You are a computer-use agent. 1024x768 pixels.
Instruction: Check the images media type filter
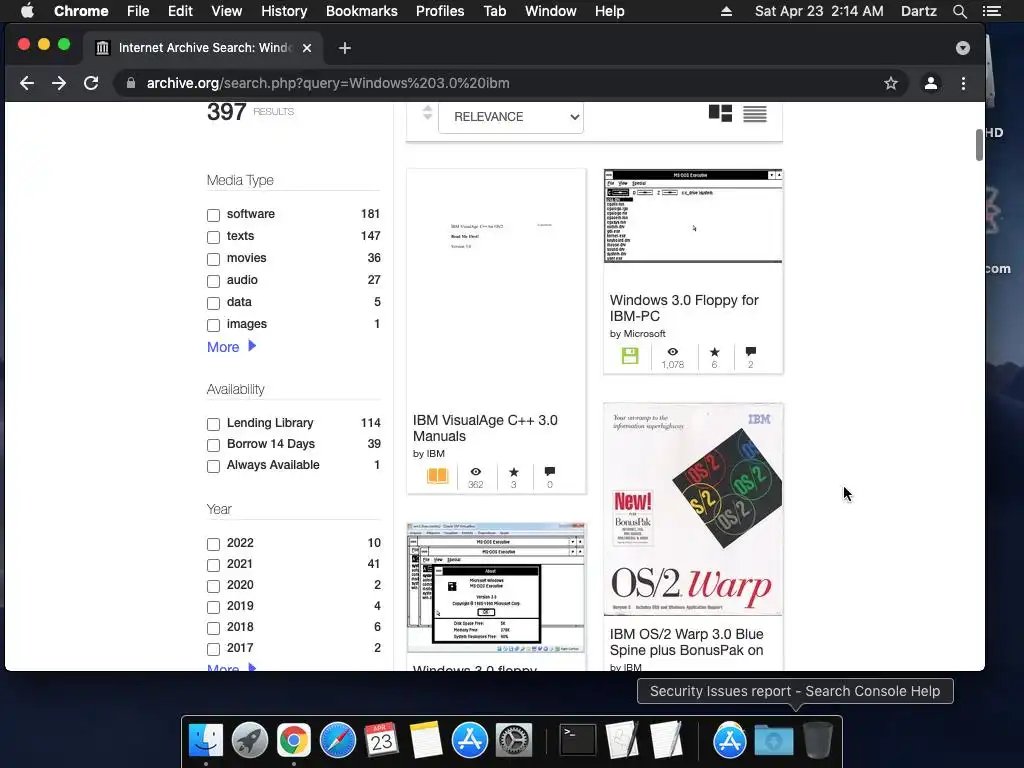coord(214,325)
